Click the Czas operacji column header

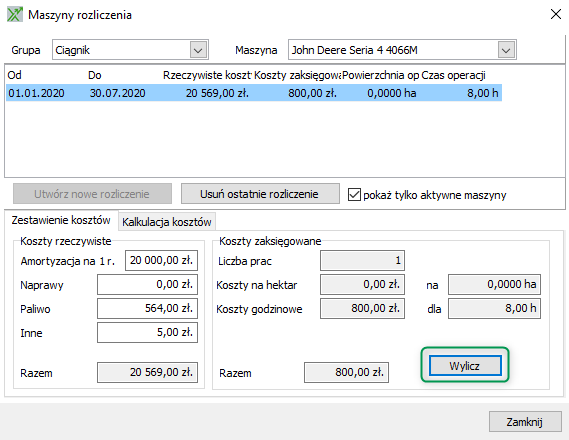click(453, 75)
